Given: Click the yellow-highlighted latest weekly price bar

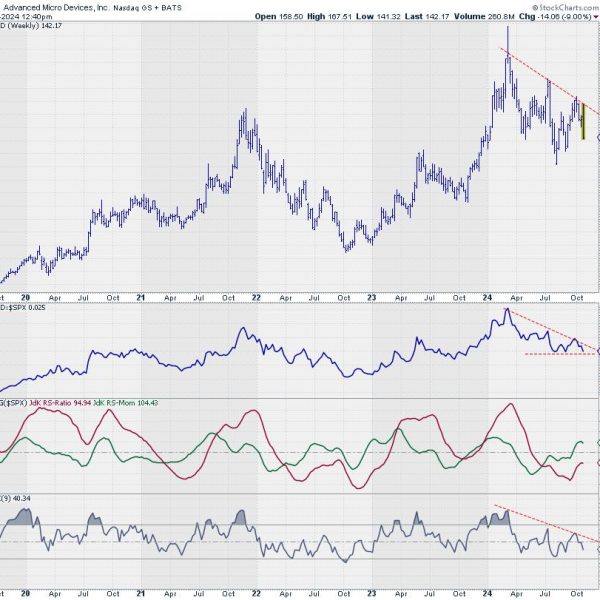Looking at the screenshot, I should 584,121.
